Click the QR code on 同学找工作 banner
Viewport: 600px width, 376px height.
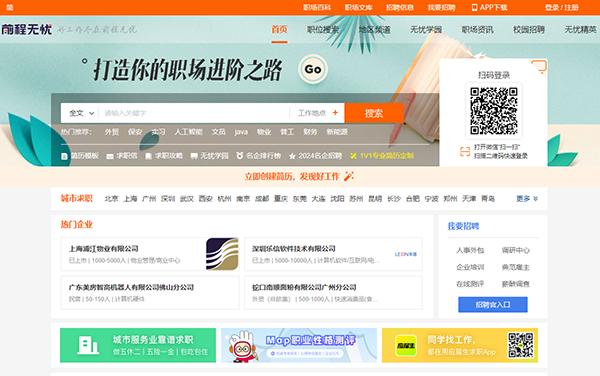520,345
